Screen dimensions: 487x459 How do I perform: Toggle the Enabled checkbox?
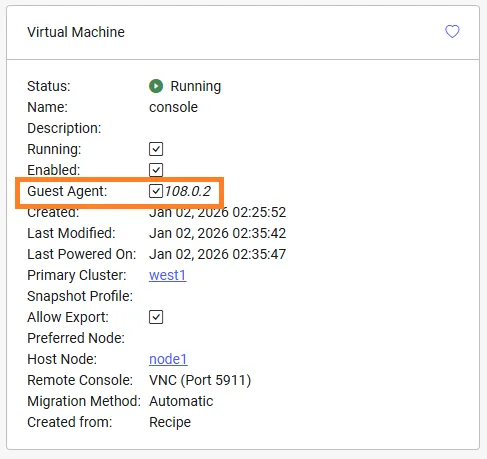156,170
